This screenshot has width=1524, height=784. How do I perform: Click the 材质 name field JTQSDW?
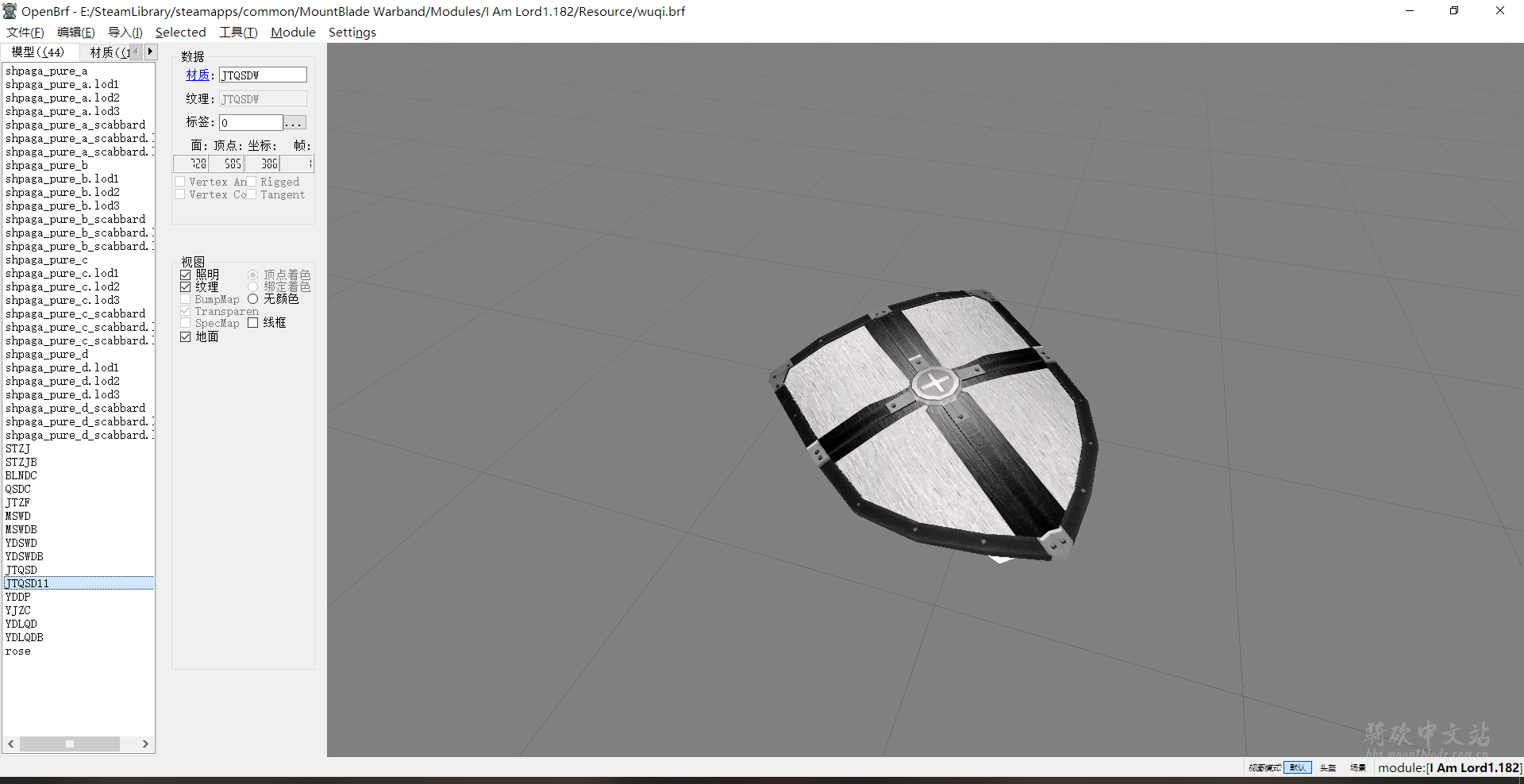coord(263,75)
